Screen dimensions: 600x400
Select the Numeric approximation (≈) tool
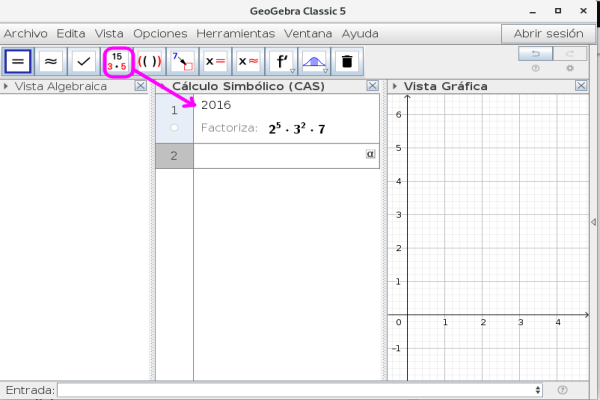(x=51, y=61)
